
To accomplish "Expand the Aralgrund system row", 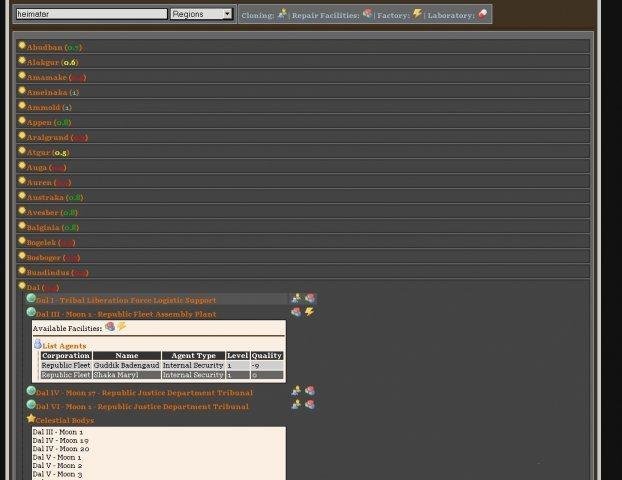I will point(303,137).
